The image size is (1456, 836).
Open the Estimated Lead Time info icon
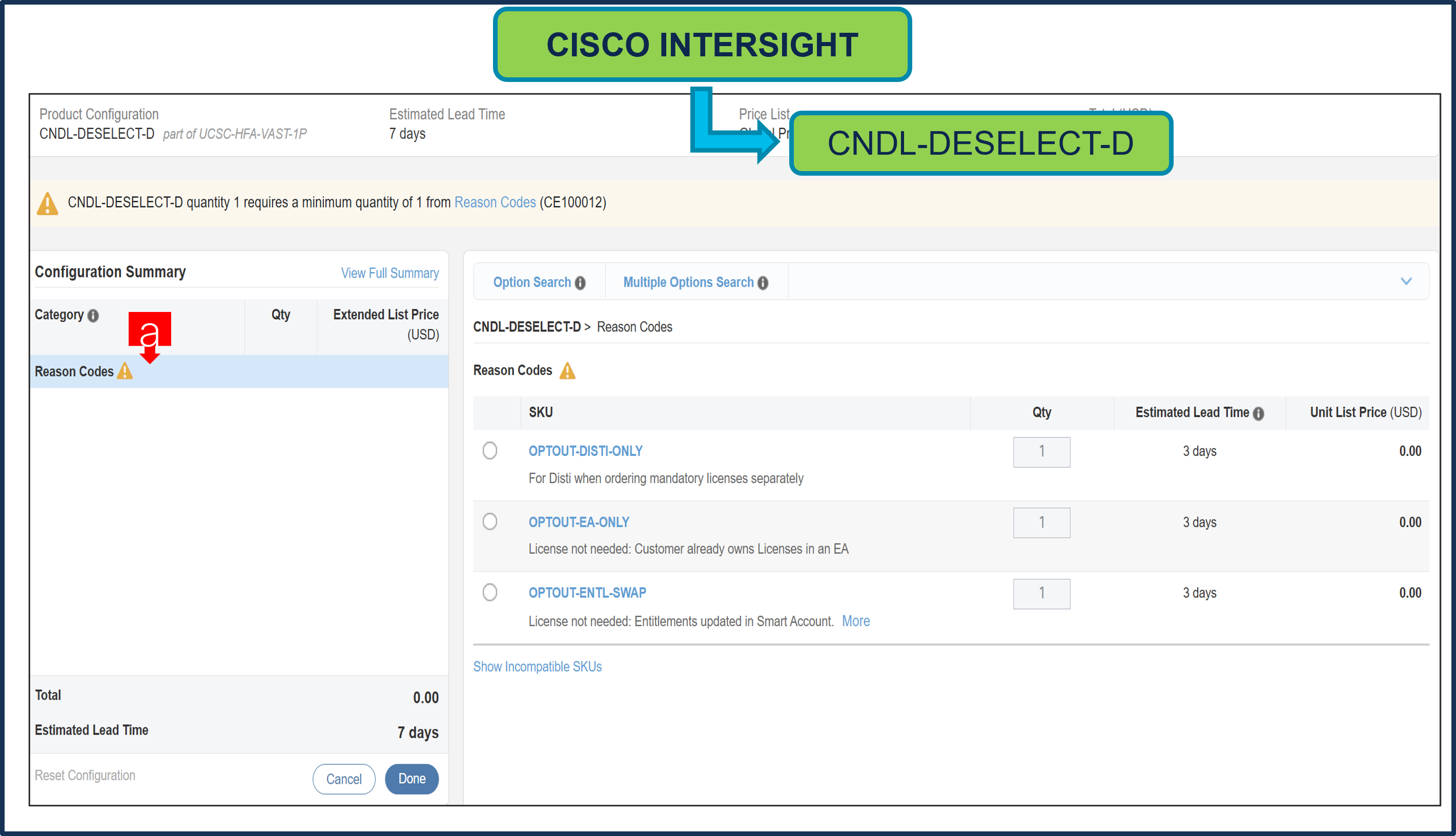[x=1258, y=413]
